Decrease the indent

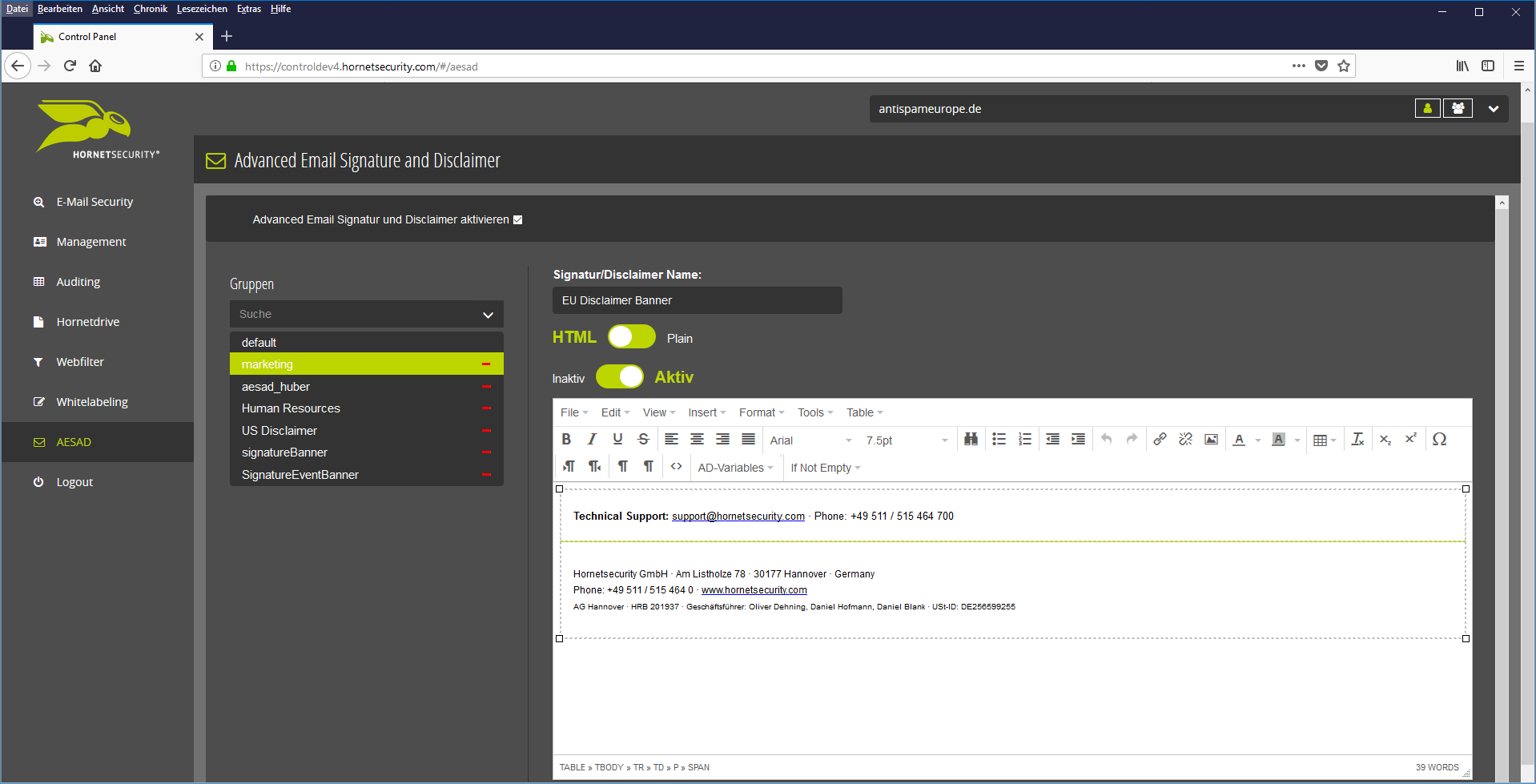(1052, 439)
